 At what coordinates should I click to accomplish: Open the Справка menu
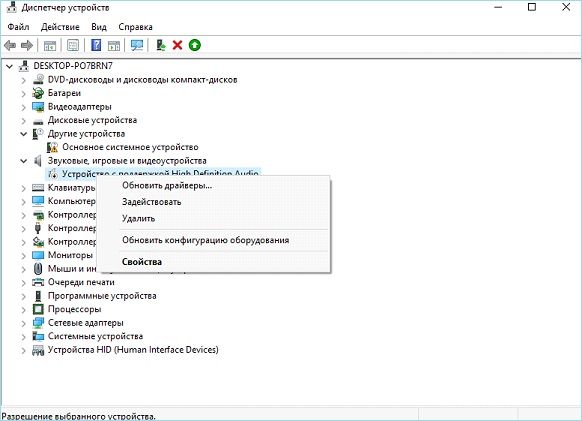point(135,27)
